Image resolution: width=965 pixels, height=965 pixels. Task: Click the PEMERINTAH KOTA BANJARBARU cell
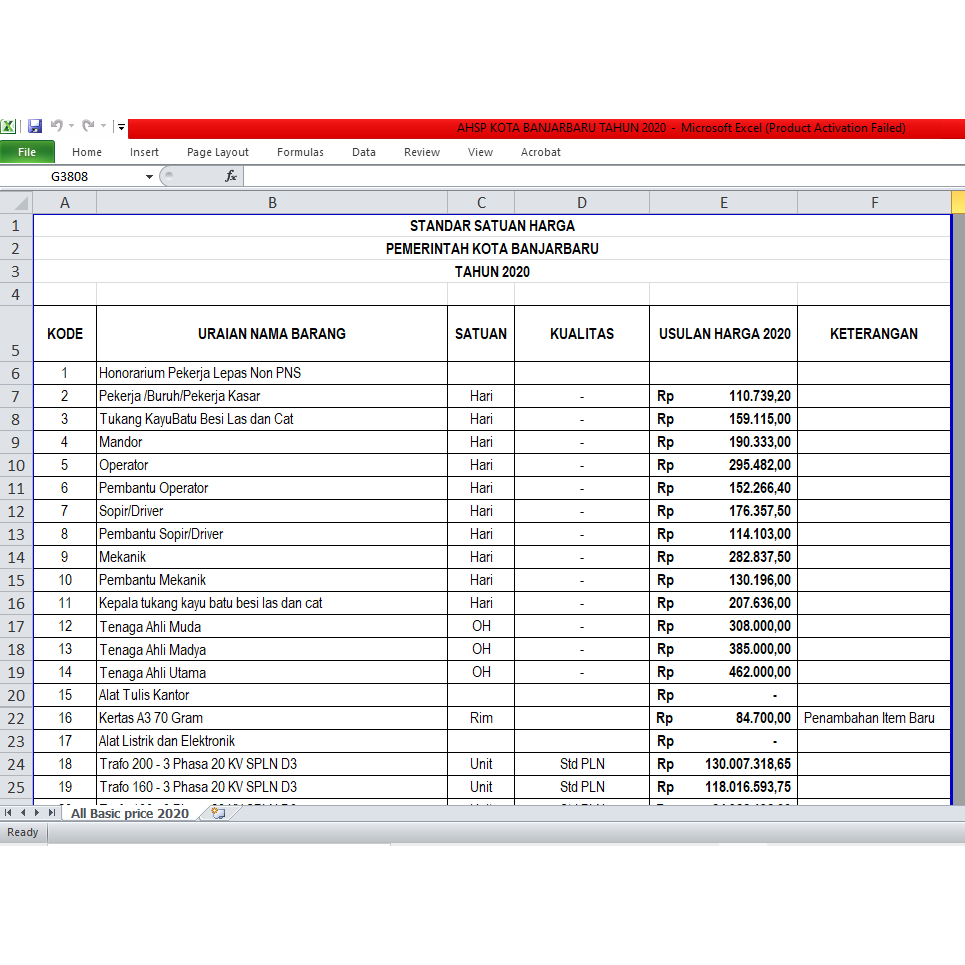click(x=492, y=249)
